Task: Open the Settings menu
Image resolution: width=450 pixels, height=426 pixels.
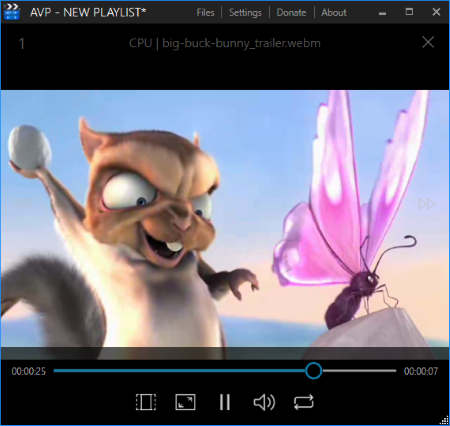Action: (245, 13)
